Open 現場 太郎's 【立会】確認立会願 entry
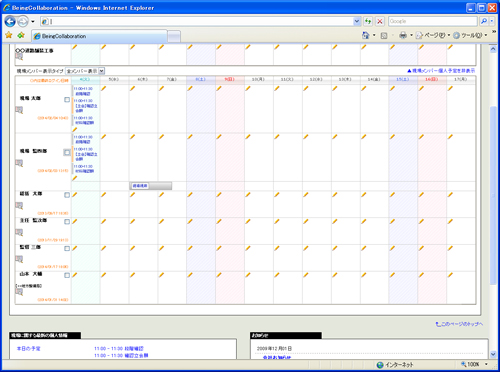Screen dimensions: 500x372 click(85, 105)
